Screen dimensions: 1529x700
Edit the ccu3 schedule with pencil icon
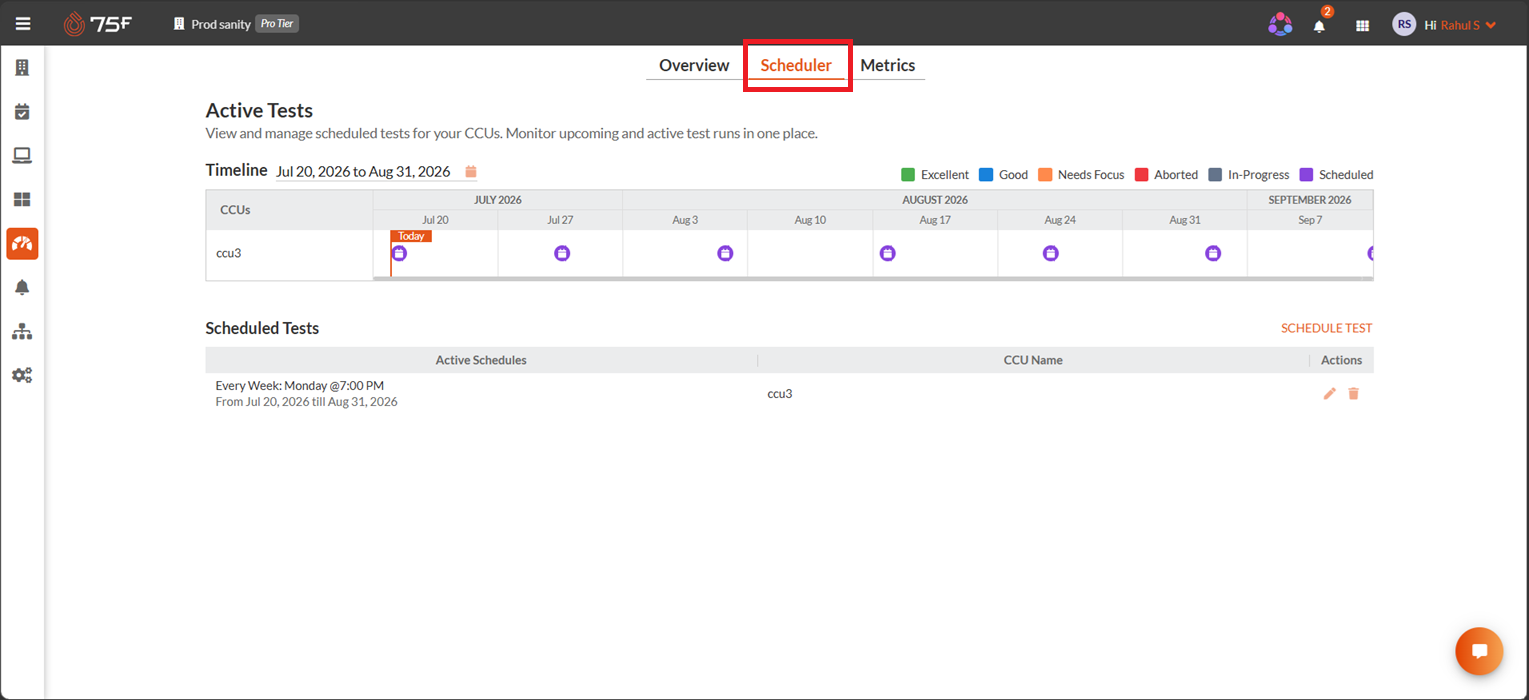click(x=1329, y=394)
